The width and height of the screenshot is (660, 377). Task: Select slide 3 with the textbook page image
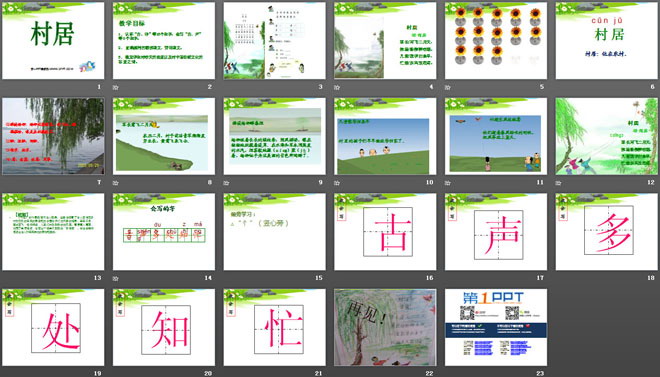pos(274,41)
